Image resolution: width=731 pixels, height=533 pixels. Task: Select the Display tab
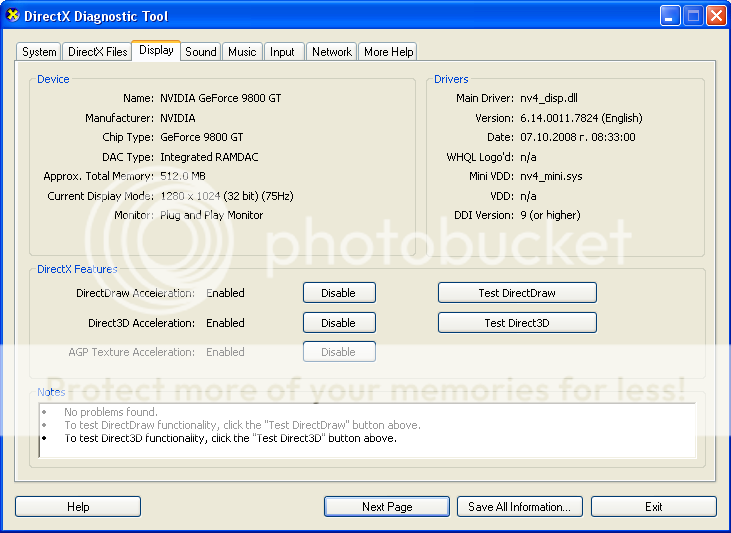pos(156,51)
